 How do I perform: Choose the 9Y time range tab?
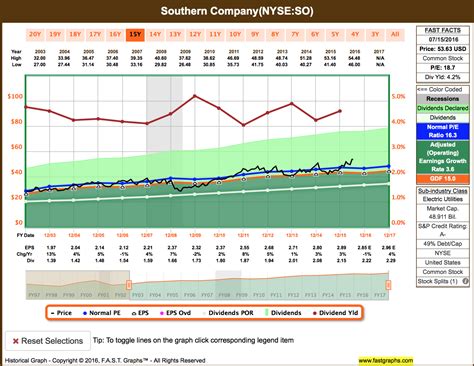[x=255, y=34]
